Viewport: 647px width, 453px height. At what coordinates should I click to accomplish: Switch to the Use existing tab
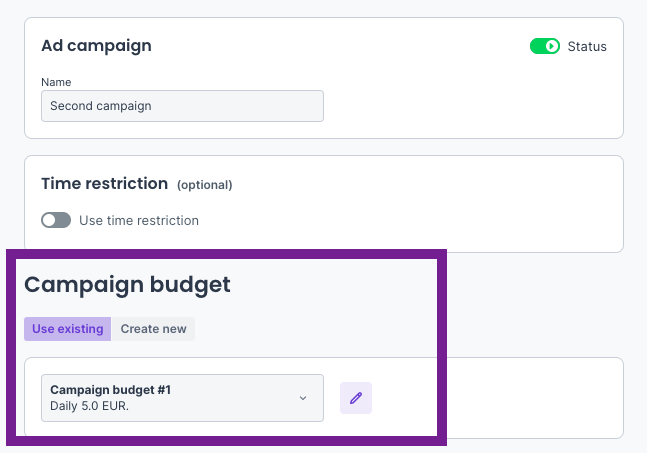68,329
